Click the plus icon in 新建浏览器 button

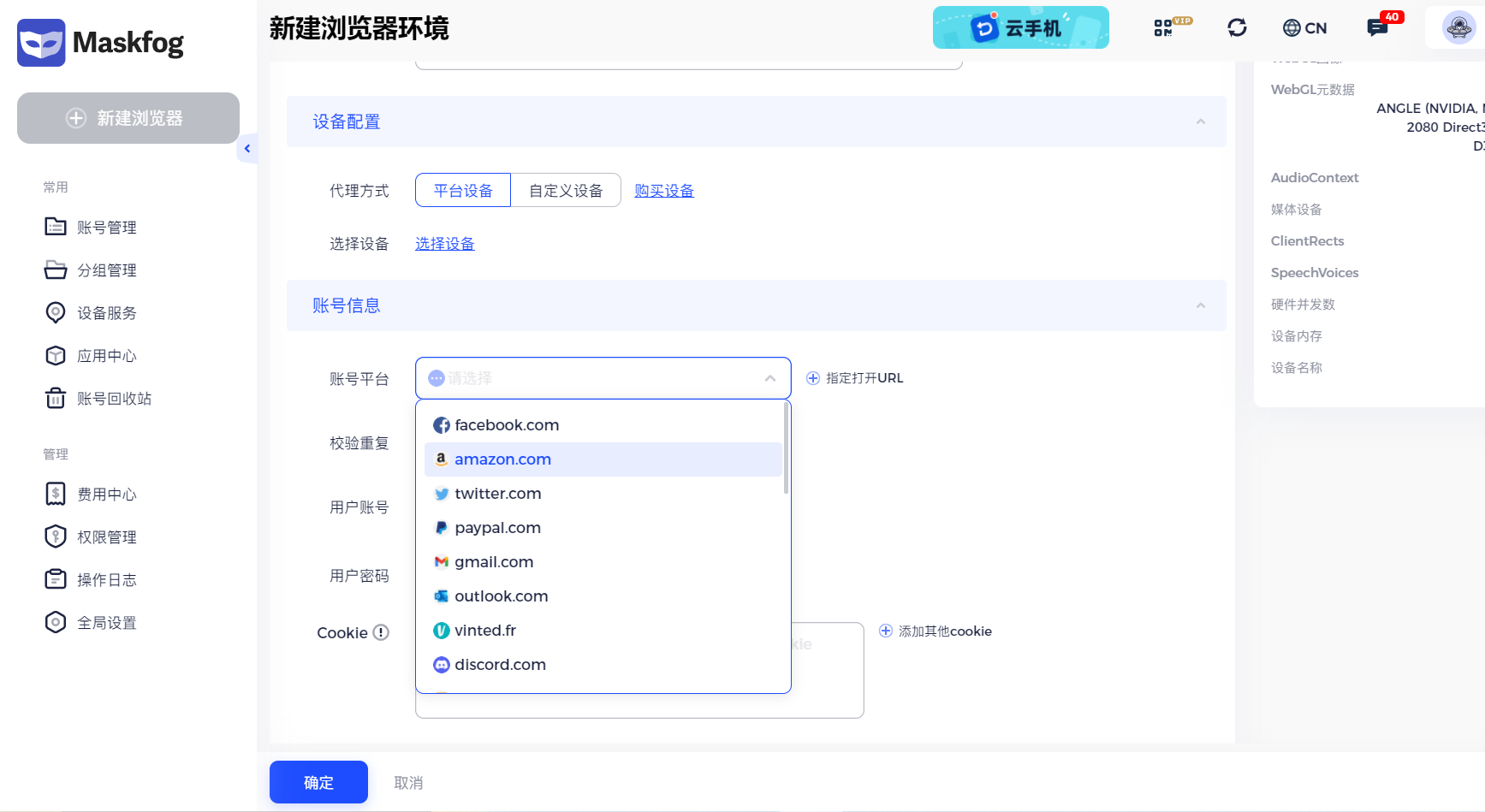pyautogui.click(x=76, y=118)
